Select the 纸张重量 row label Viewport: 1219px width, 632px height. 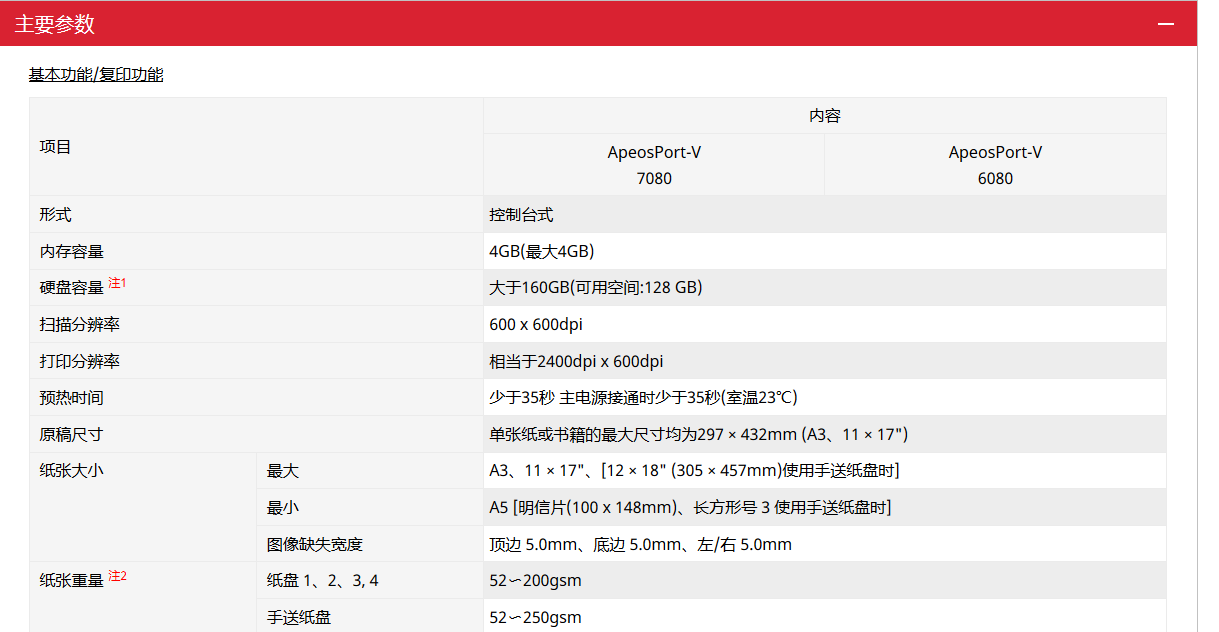[72, 581]
